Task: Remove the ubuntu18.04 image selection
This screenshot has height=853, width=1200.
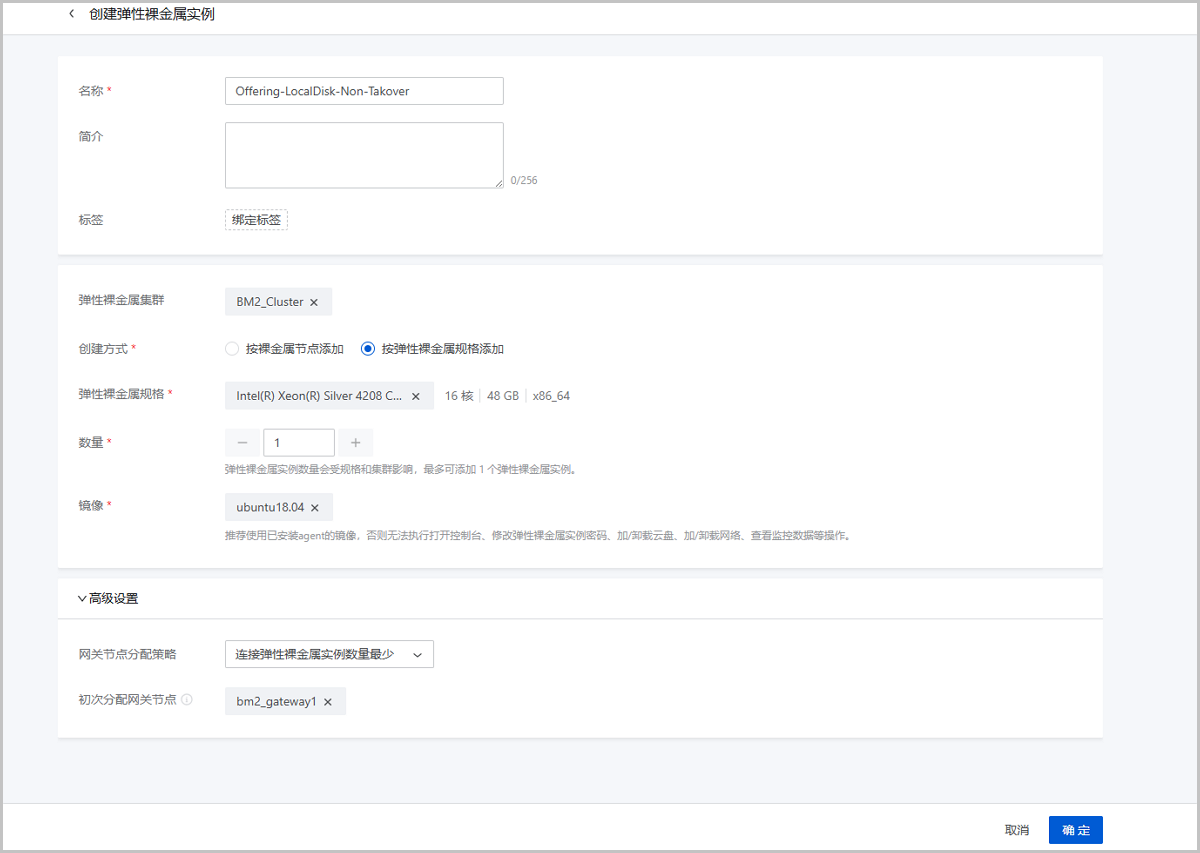Action: tap(315, 508)
